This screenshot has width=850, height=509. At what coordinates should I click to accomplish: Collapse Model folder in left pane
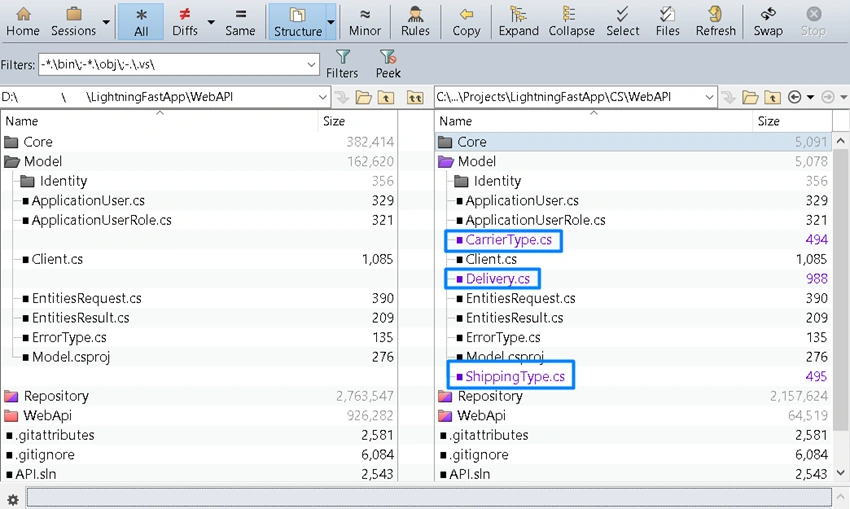(x=11, y=162)
